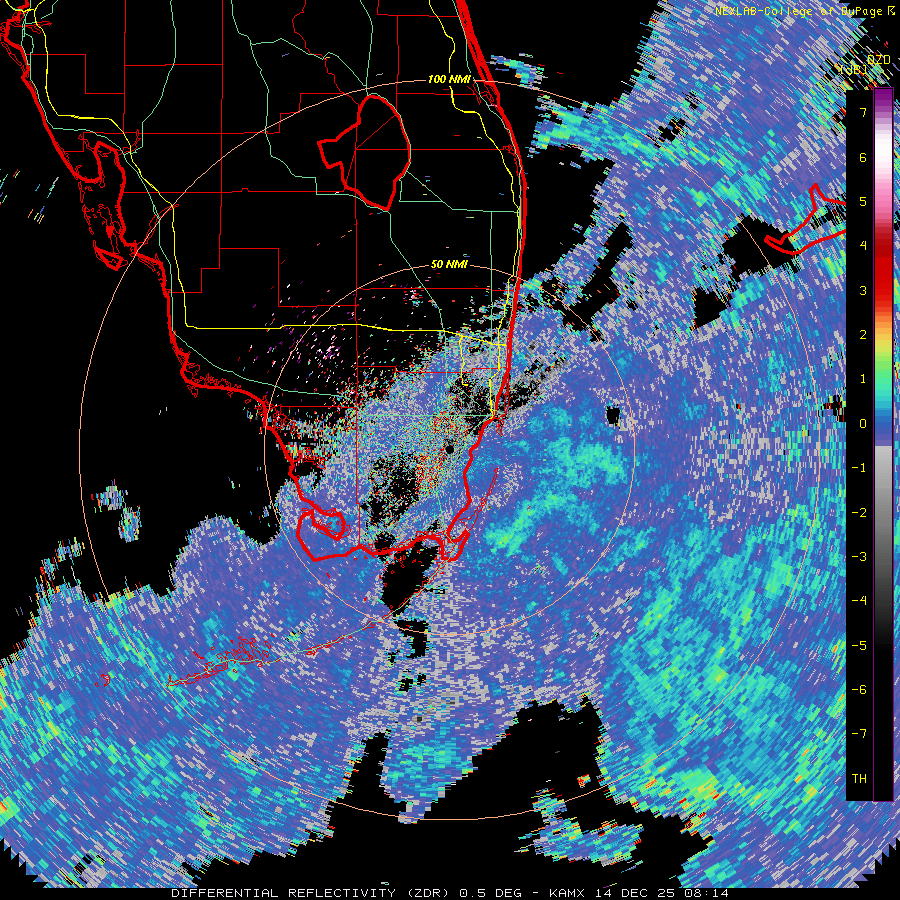
Task: Select the -1 value on the color scale
Action: coord(859,468)
